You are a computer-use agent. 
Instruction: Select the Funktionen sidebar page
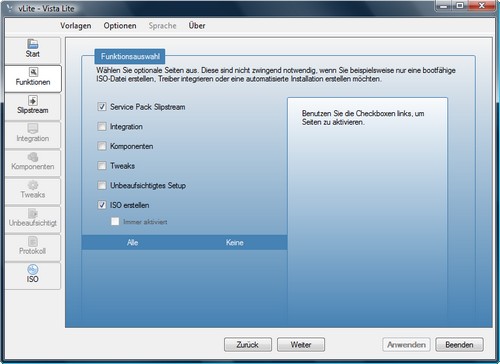[x=33, y=78]
